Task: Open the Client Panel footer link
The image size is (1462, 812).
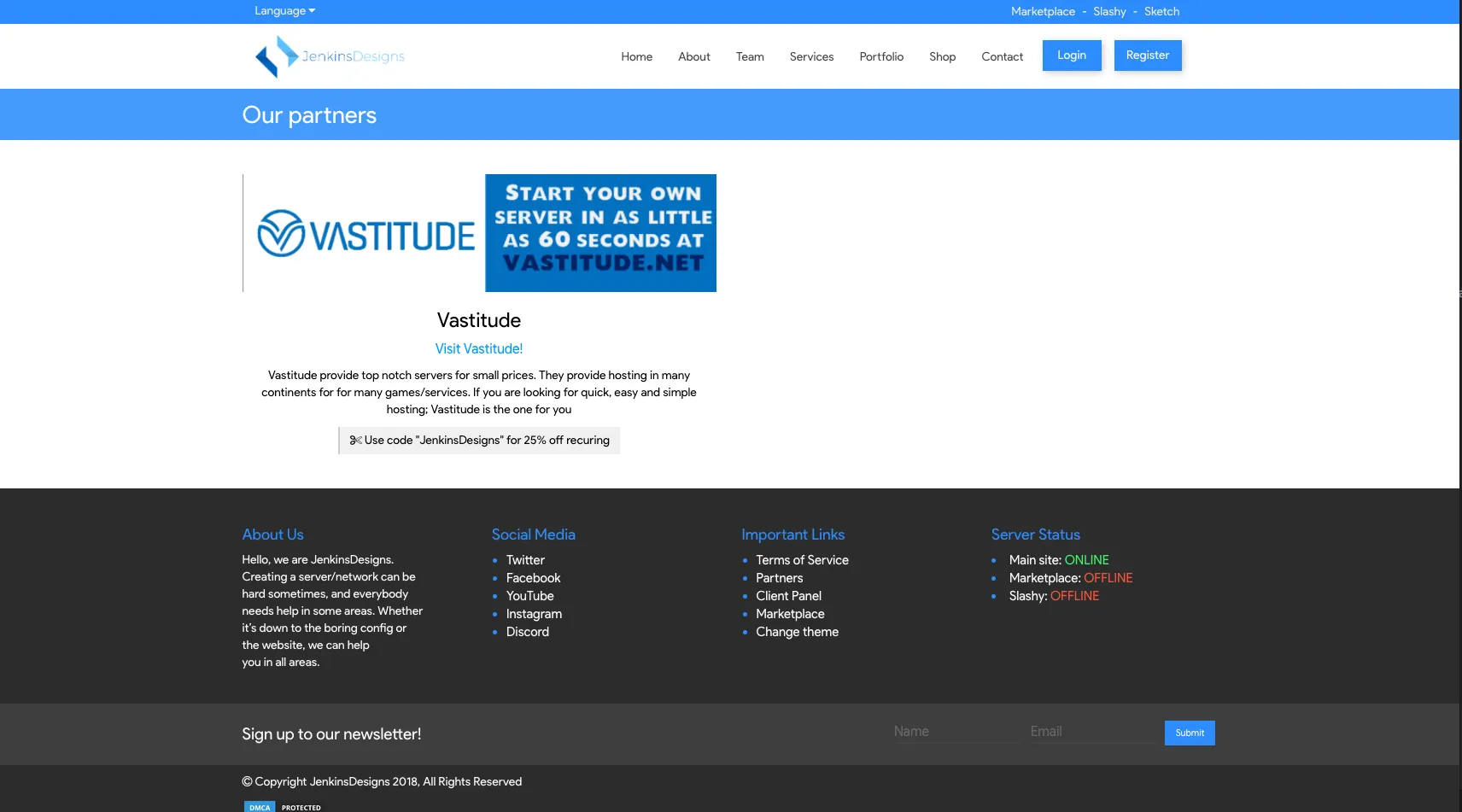Action: tap(788, 596)
